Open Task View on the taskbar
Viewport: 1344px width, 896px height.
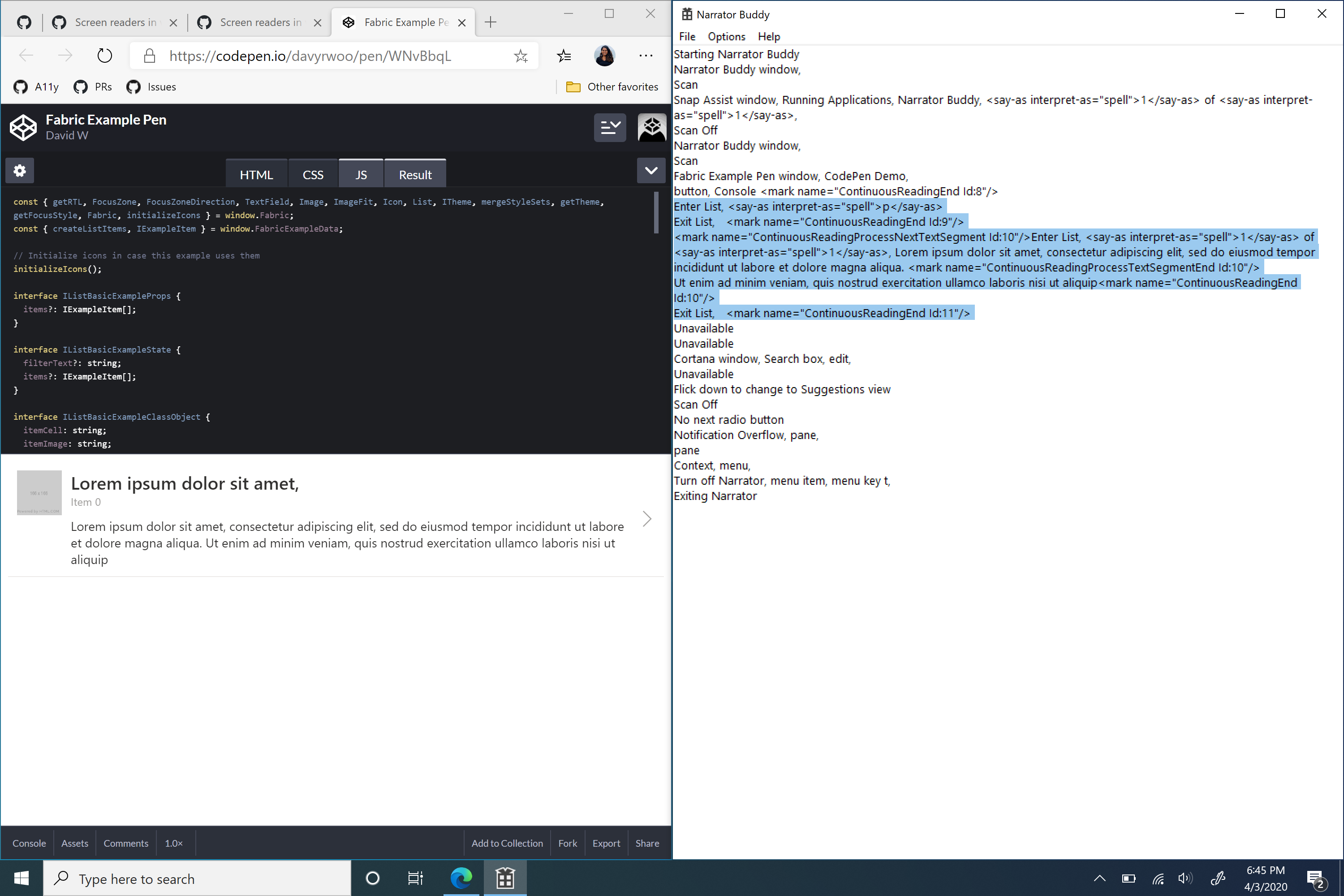point(415,878)
